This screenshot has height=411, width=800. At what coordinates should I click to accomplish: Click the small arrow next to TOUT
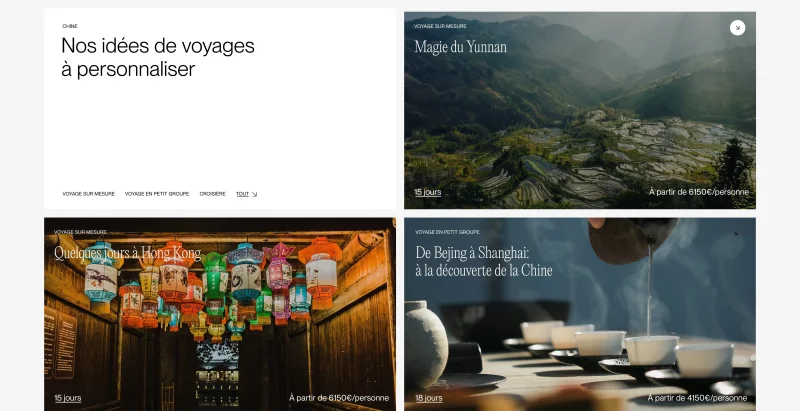tap(254, 194)
